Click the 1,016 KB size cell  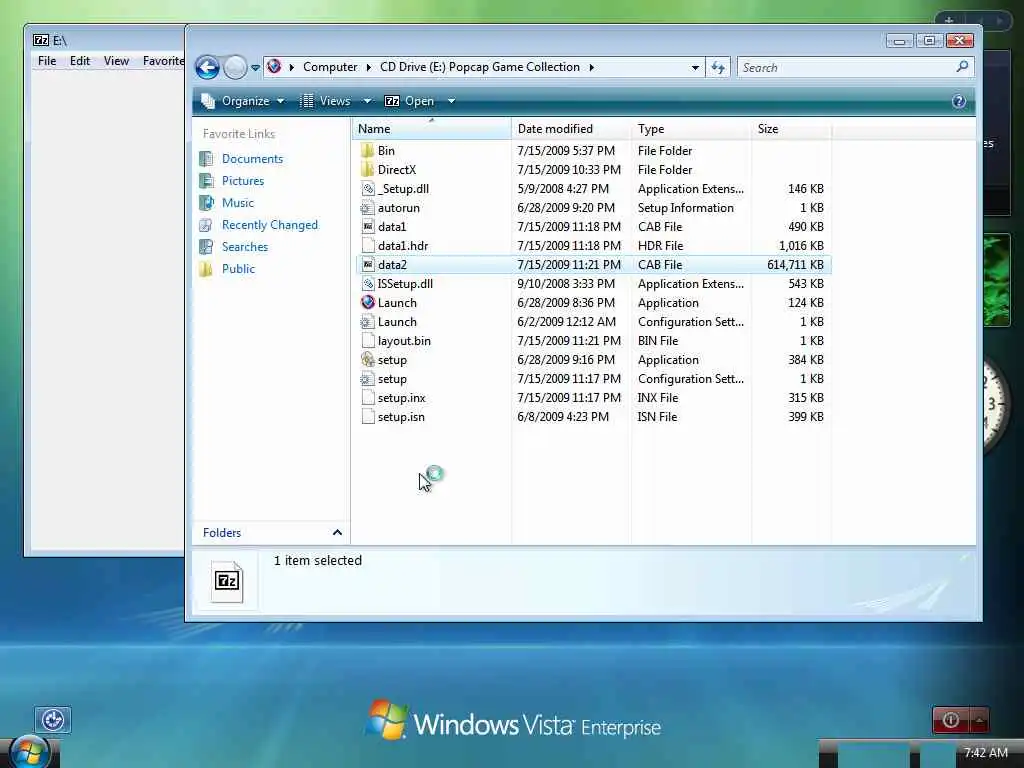[801, 246]
